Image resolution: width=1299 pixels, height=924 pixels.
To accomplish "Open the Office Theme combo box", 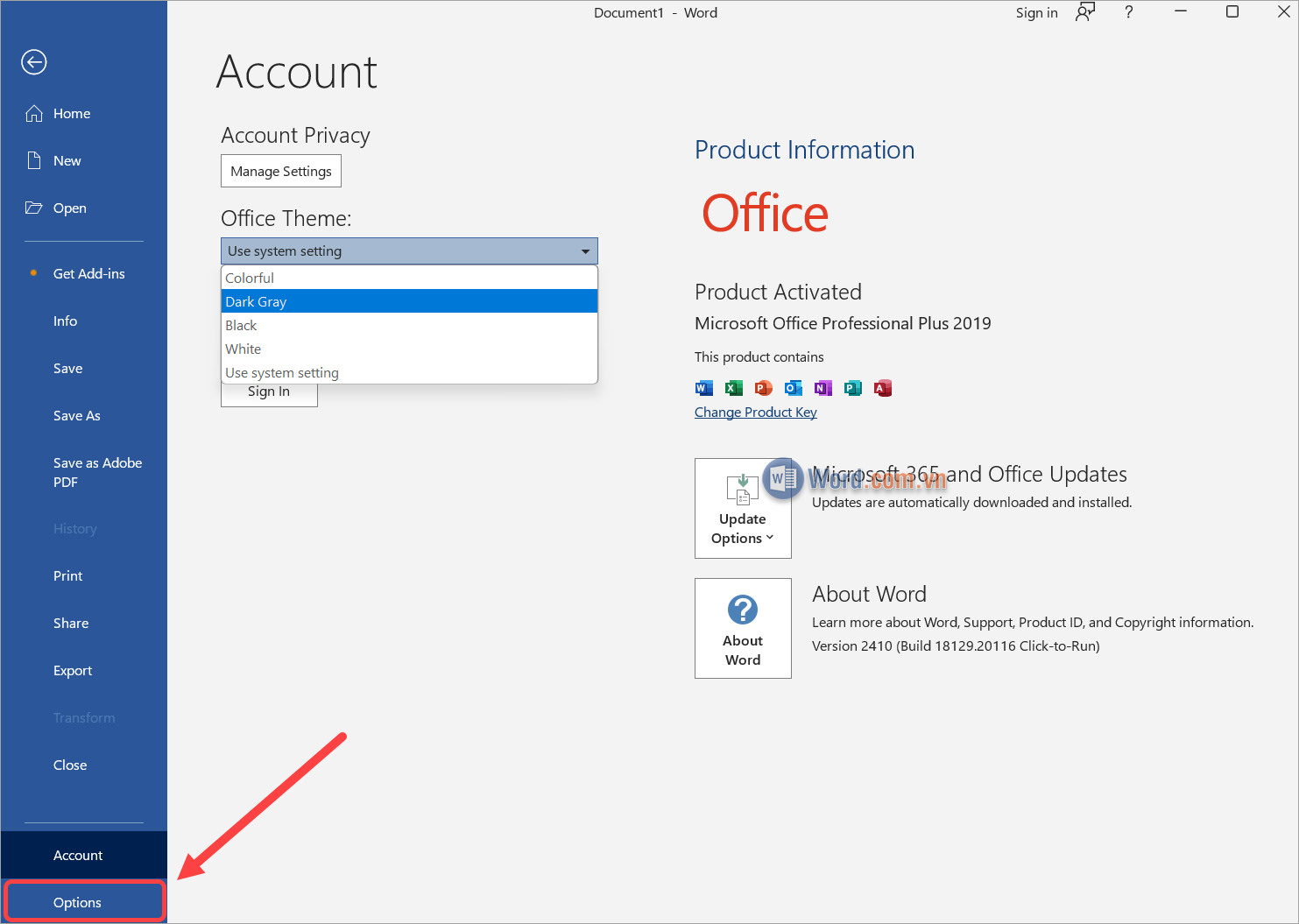I will [409, 251].
